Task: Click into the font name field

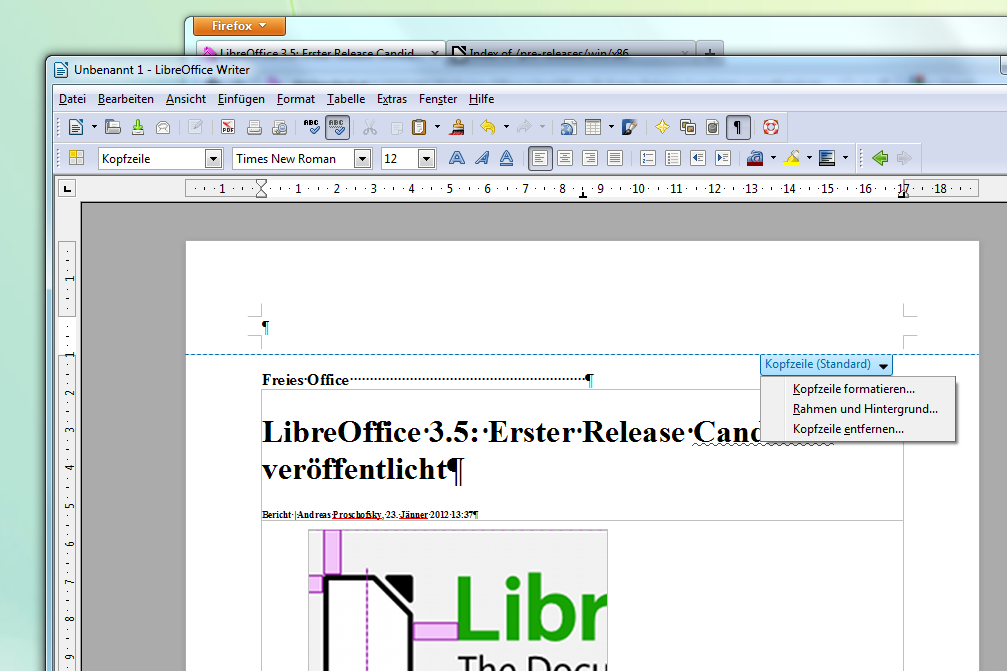Action: 293,159
